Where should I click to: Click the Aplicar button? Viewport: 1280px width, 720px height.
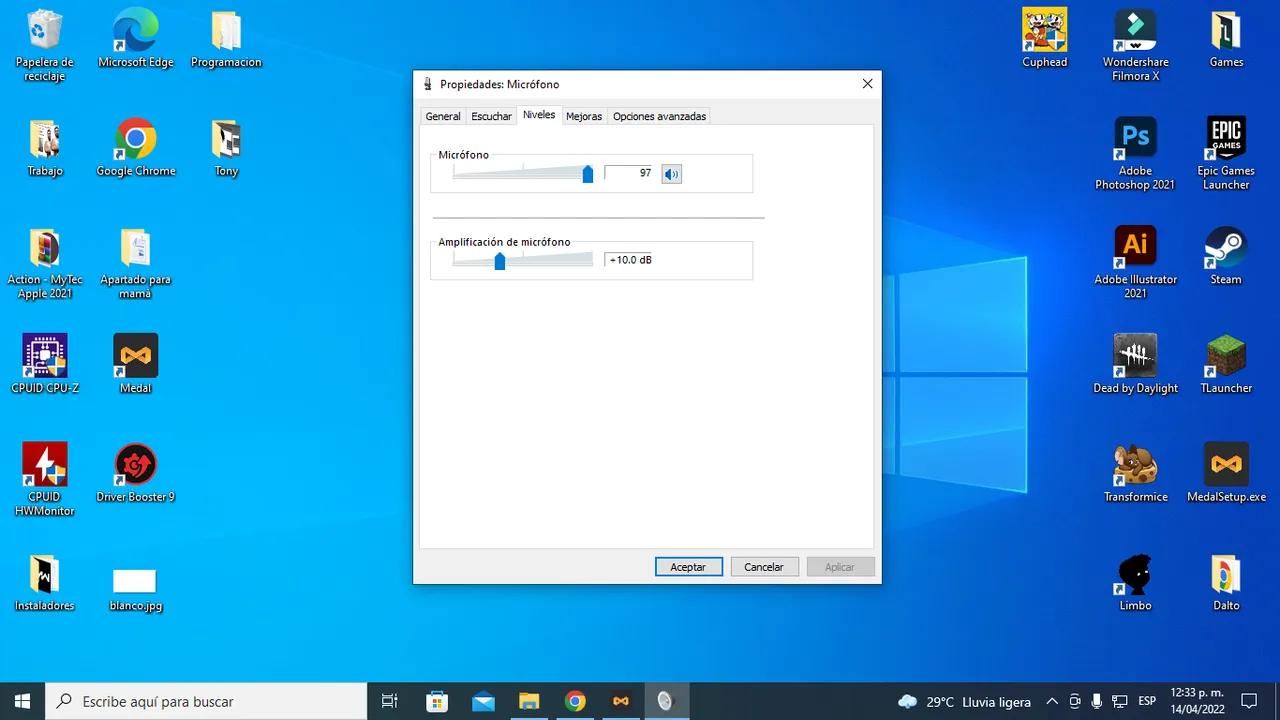[840, 567]
